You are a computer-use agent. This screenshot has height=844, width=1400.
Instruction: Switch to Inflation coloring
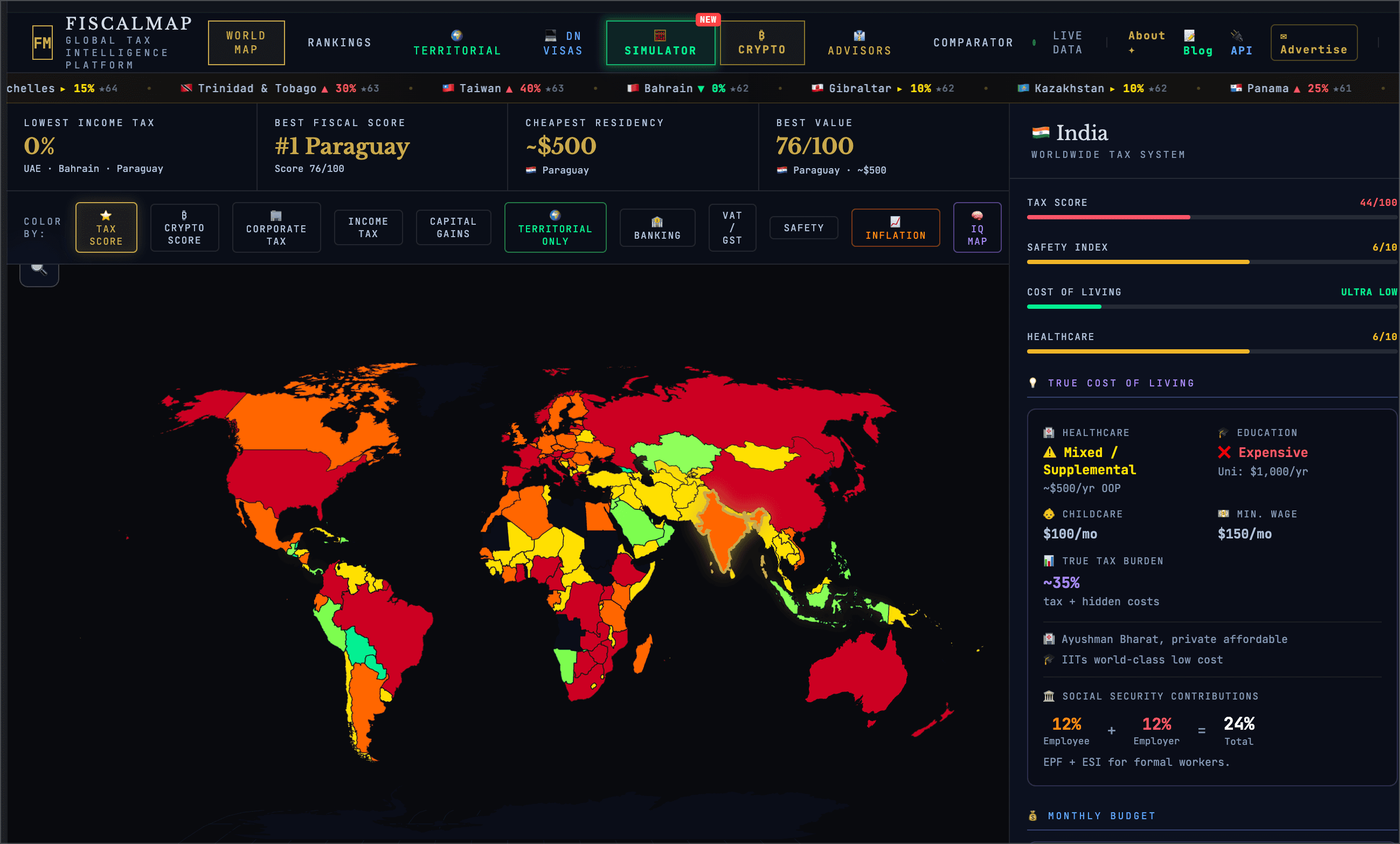click(x=895, y=228)
